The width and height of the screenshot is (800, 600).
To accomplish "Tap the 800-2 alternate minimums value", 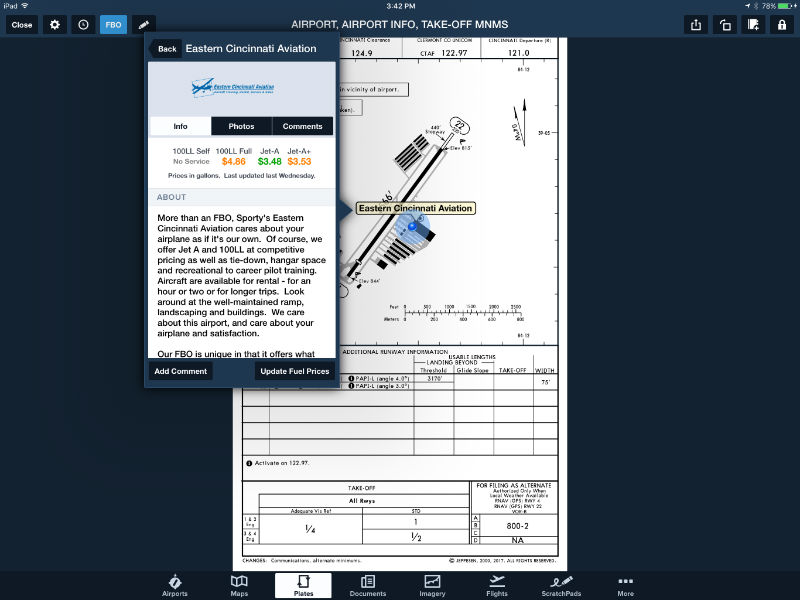I will pos(517,526).
